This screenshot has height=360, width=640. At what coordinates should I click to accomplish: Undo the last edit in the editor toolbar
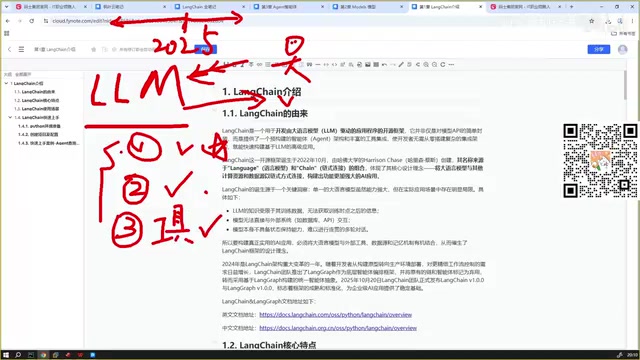[x=384, y=64]
